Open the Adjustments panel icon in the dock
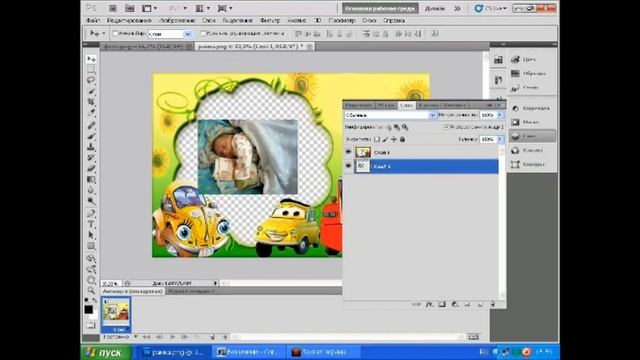The image size is (640, 360). point(516,108)
